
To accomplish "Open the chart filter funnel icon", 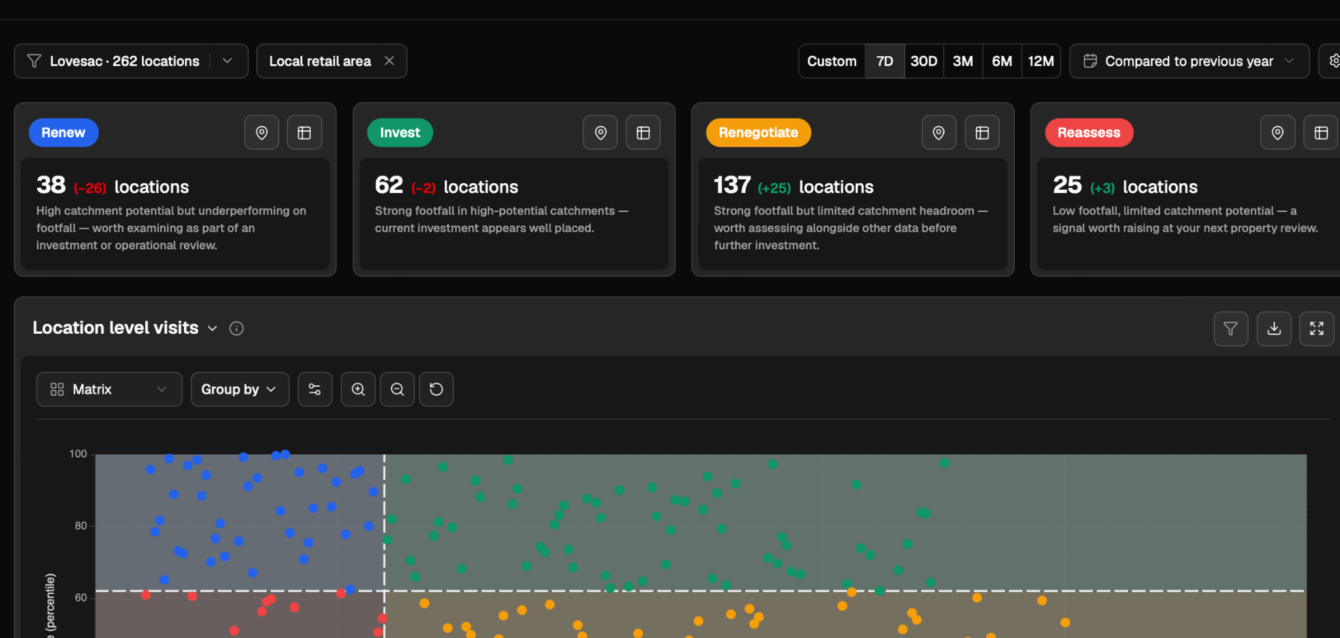I will click(x=1231, y=328).
